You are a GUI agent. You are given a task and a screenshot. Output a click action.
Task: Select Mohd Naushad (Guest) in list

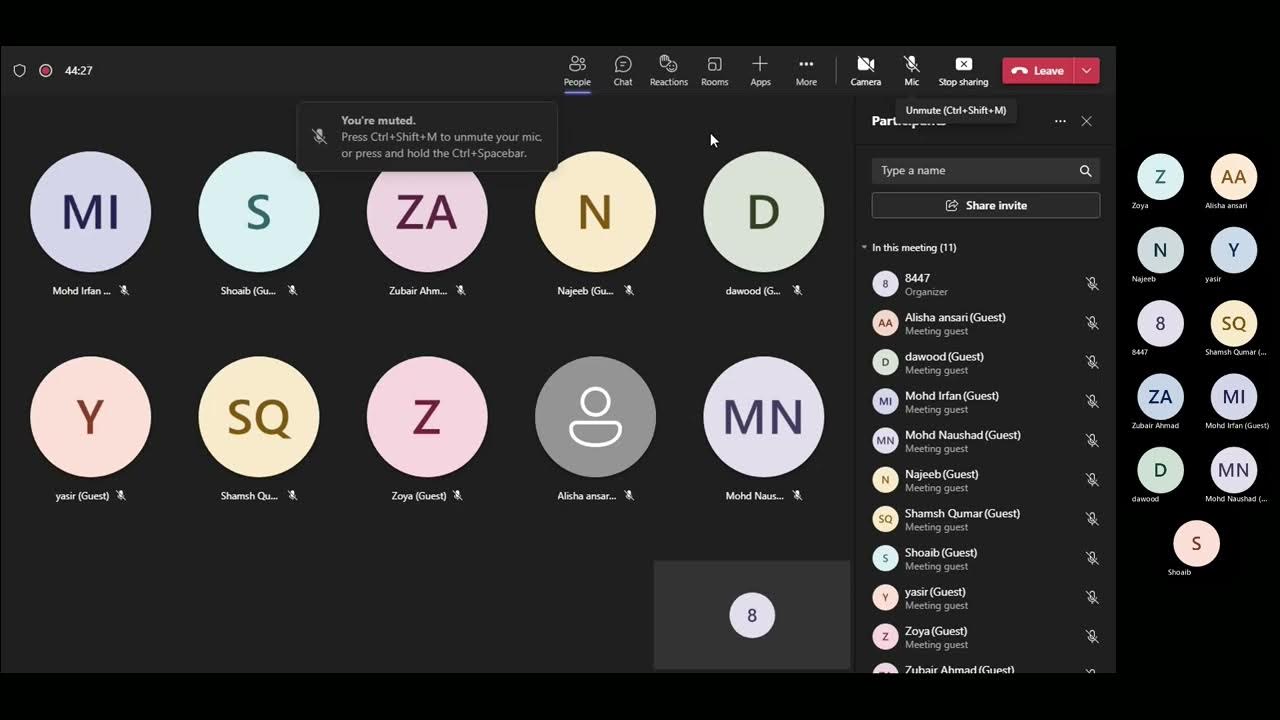pos(986,441)
